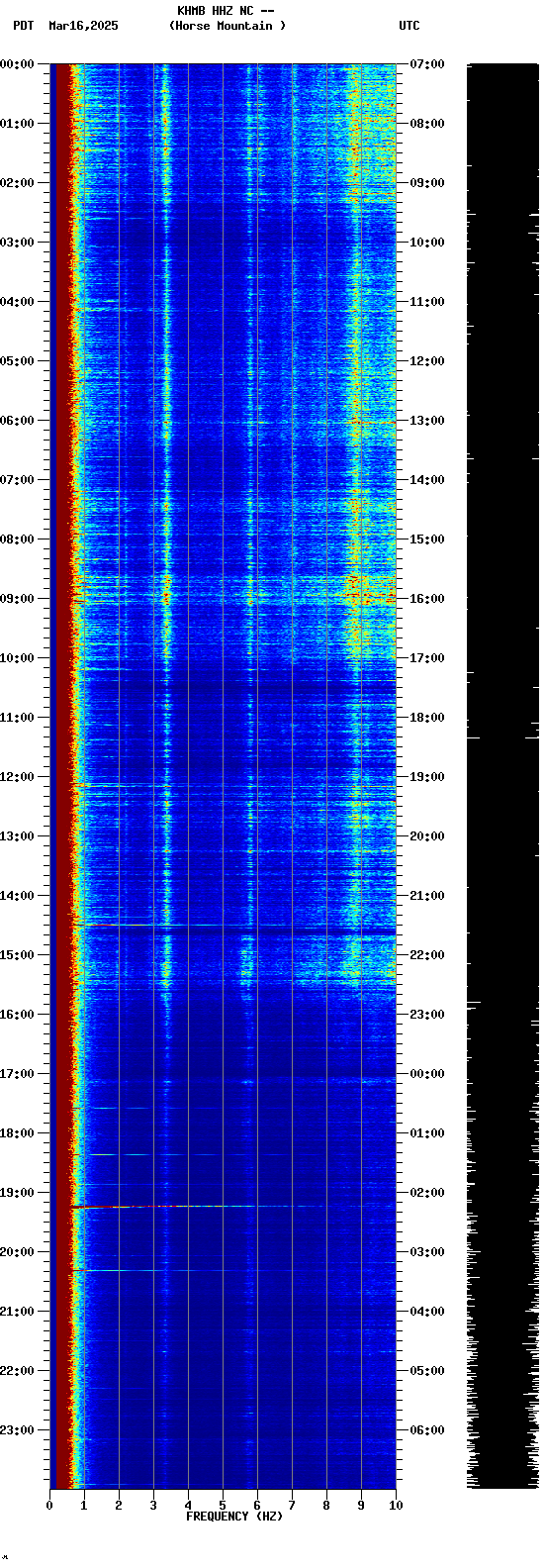546x1568 pixels.
Task: Click the 21:00 PDT time label
Action: [18, 1312]
